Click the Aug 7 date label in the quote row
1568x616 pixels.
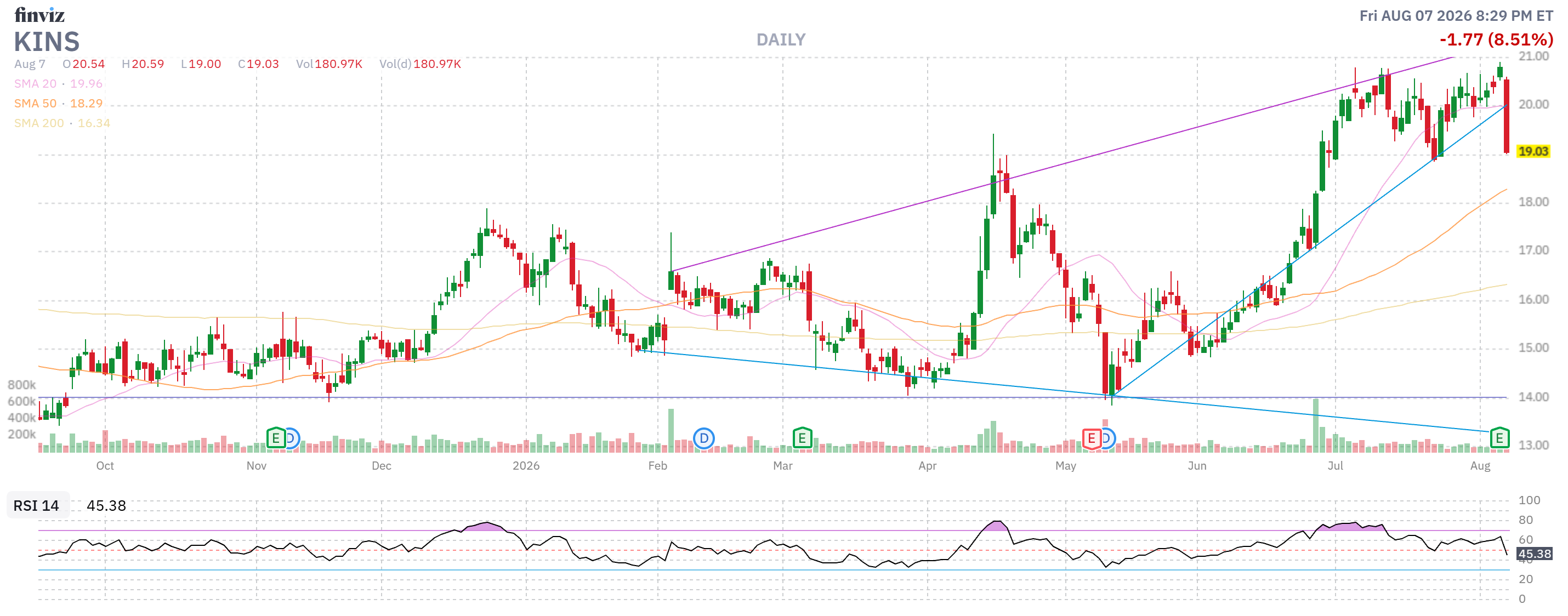pyautogui.click(x=30, y=64)
